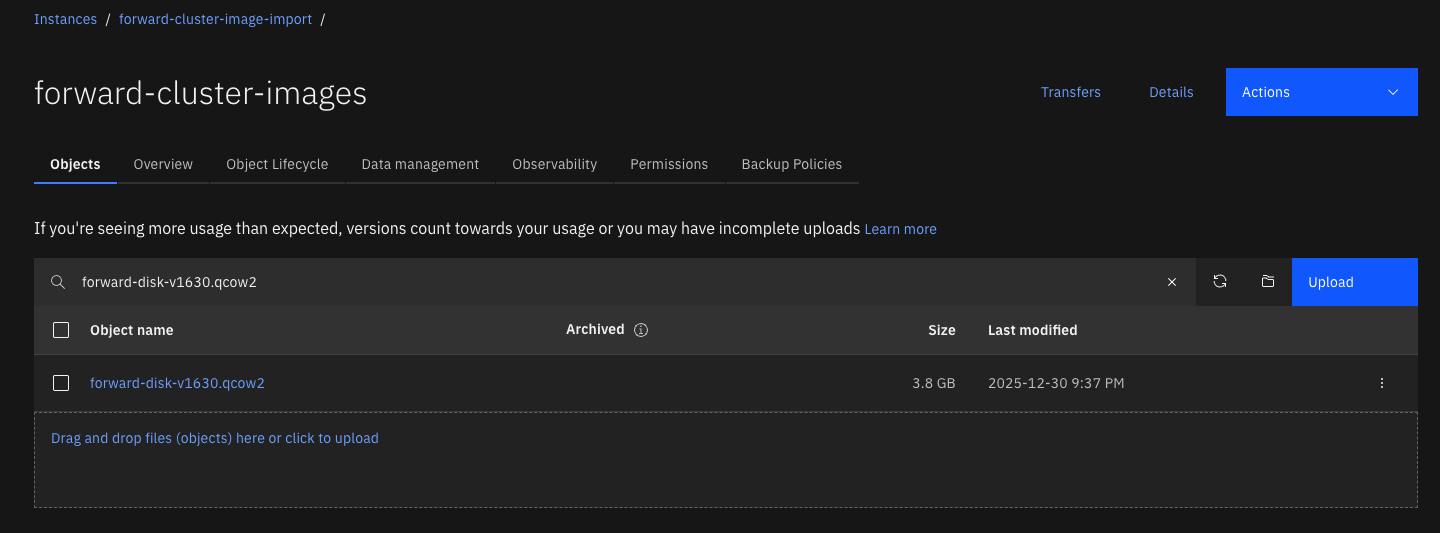Refresh the objects list
This screenshot has width=1440, height=533.
(1220, 282)
